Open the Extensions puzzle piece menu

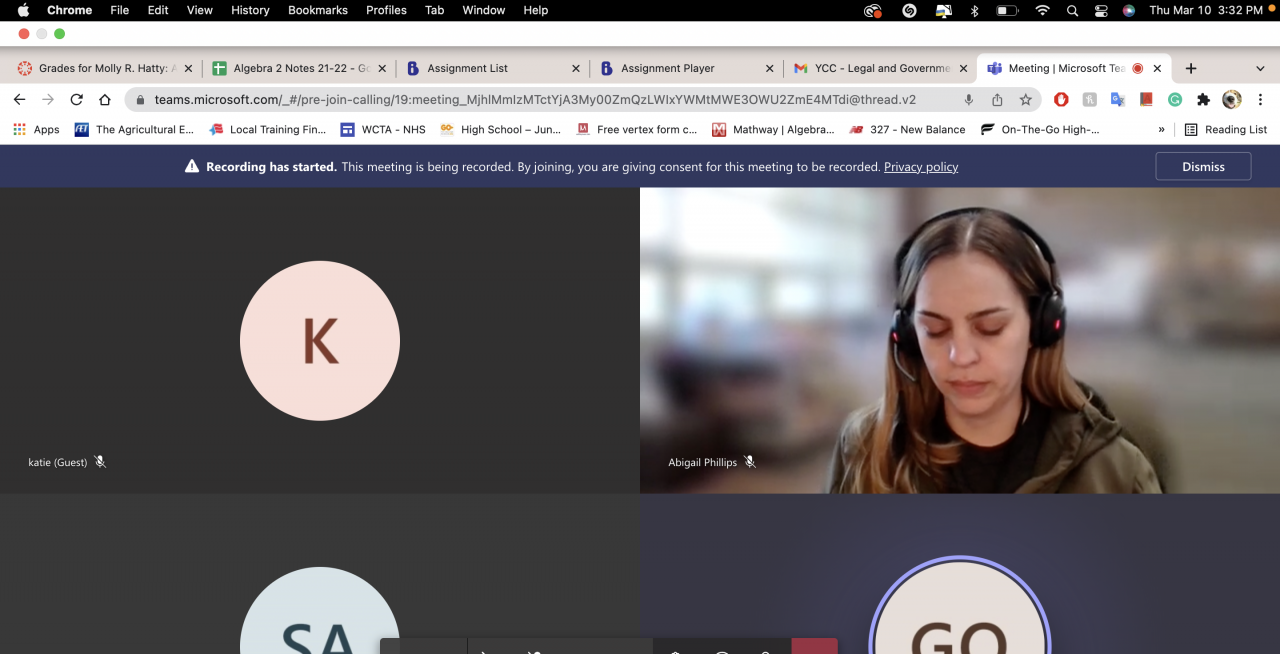coord(1204,100)
